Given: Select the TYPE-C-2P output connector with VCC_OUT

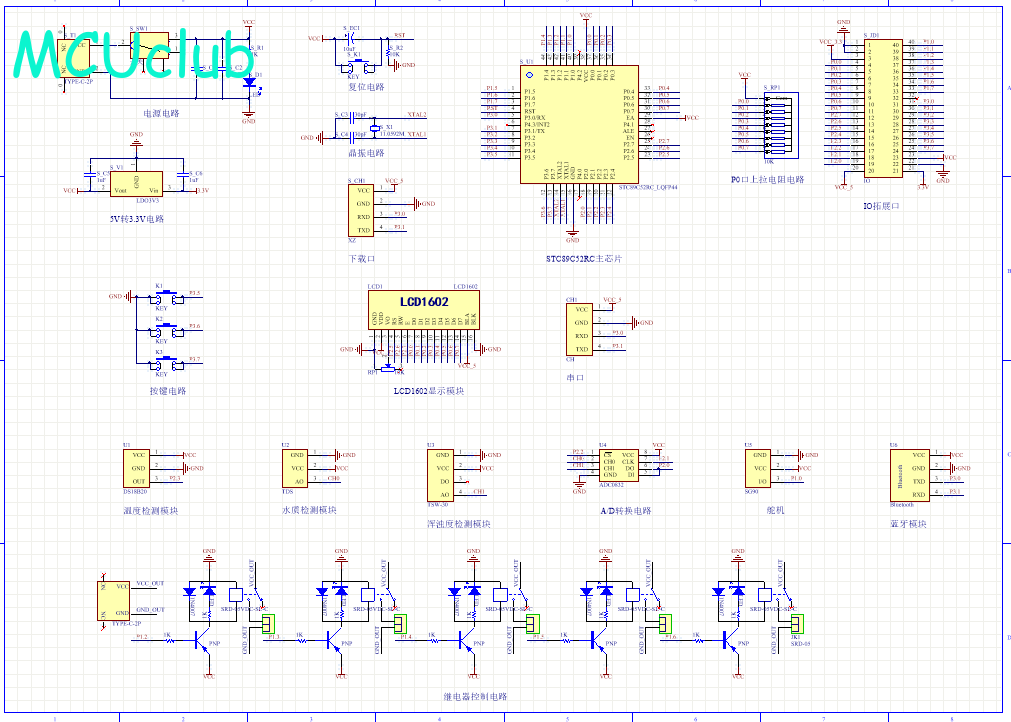Looking at the screenshot, I should 113,600.
